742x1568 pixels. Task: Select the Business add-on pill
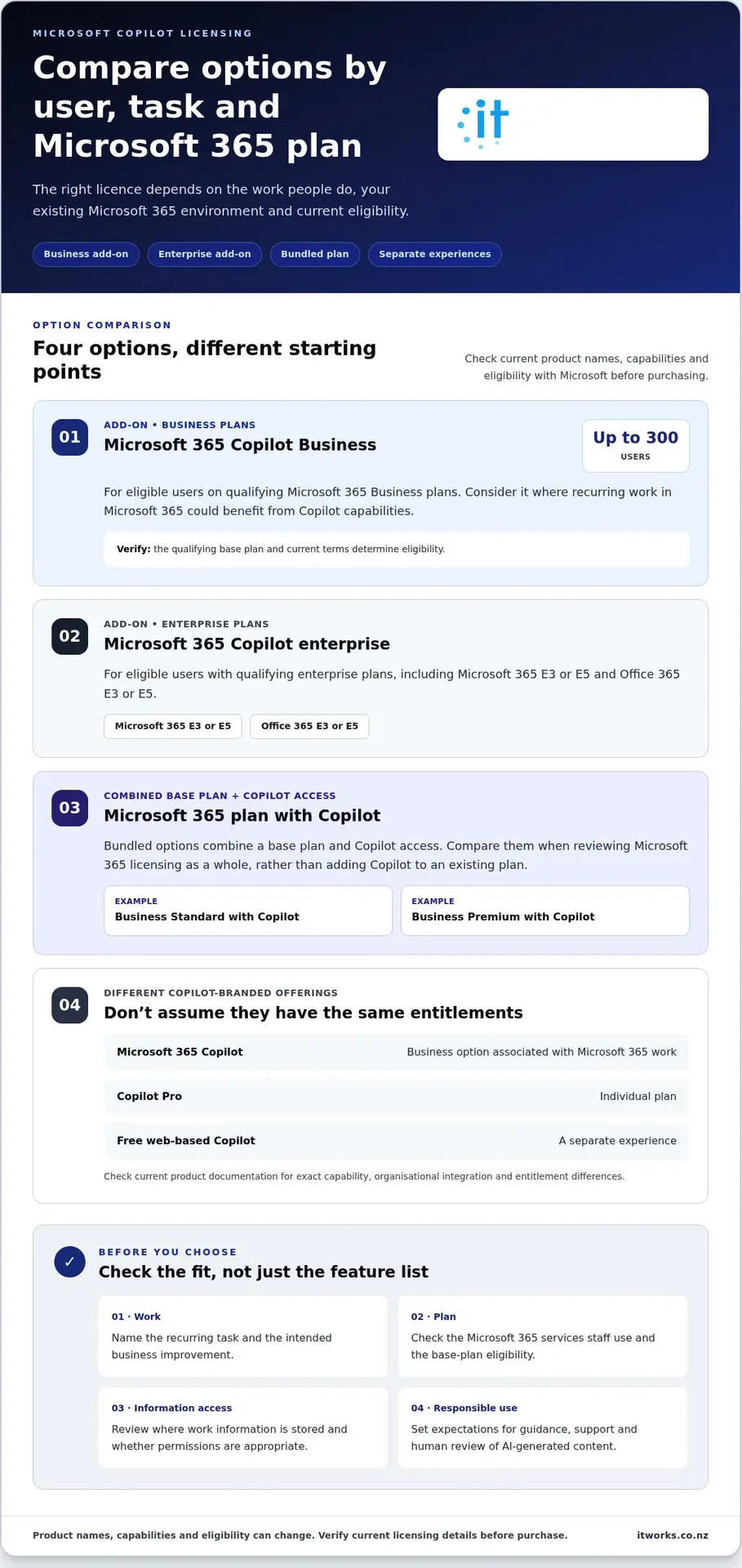[x=86, y=254]
